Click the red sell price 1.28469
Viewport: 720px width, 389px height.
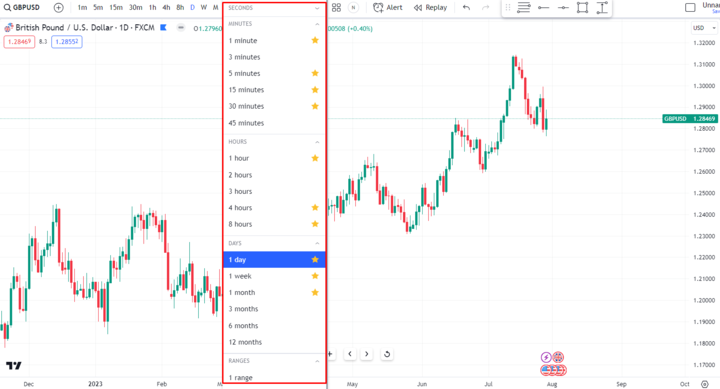point(19,42)
